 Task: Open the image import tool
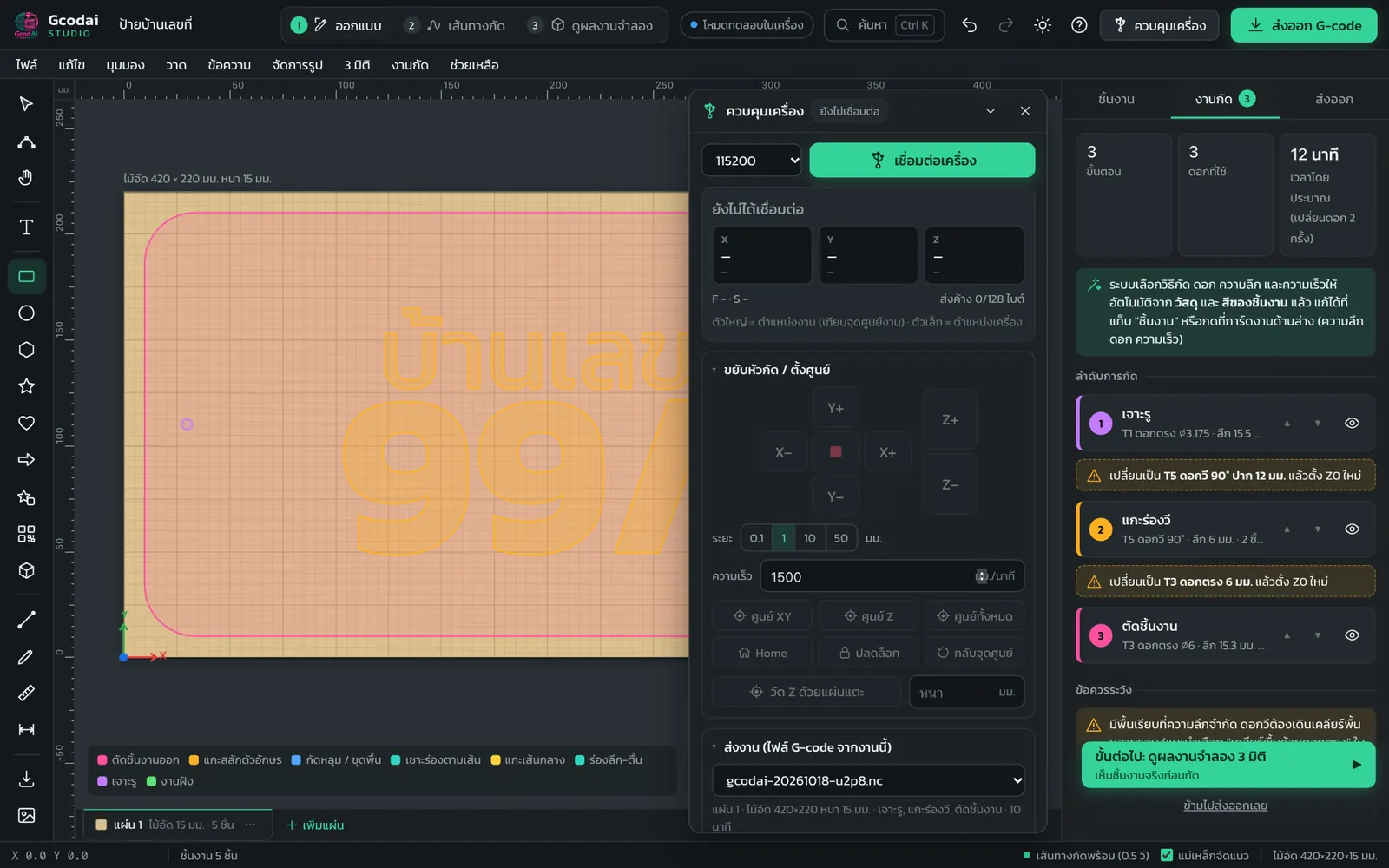26,815
